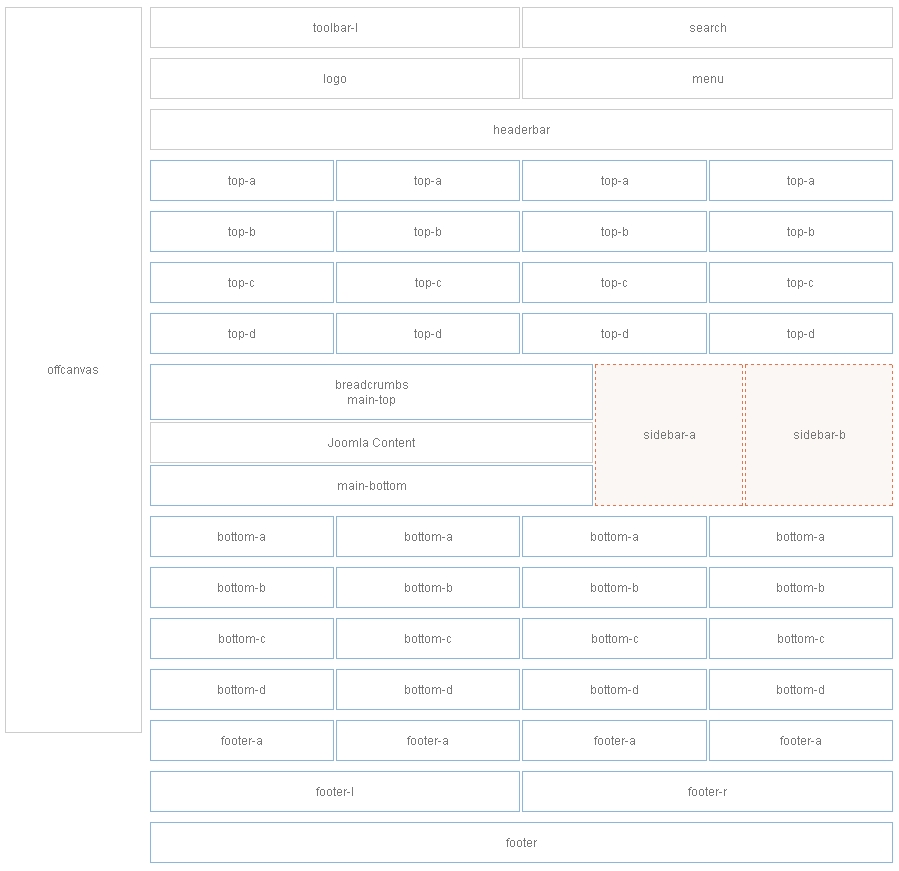This screenshot has width=899, height=871.
Task: Click the first top-a block
Action: pyautogui.click(x=241, y=180)
